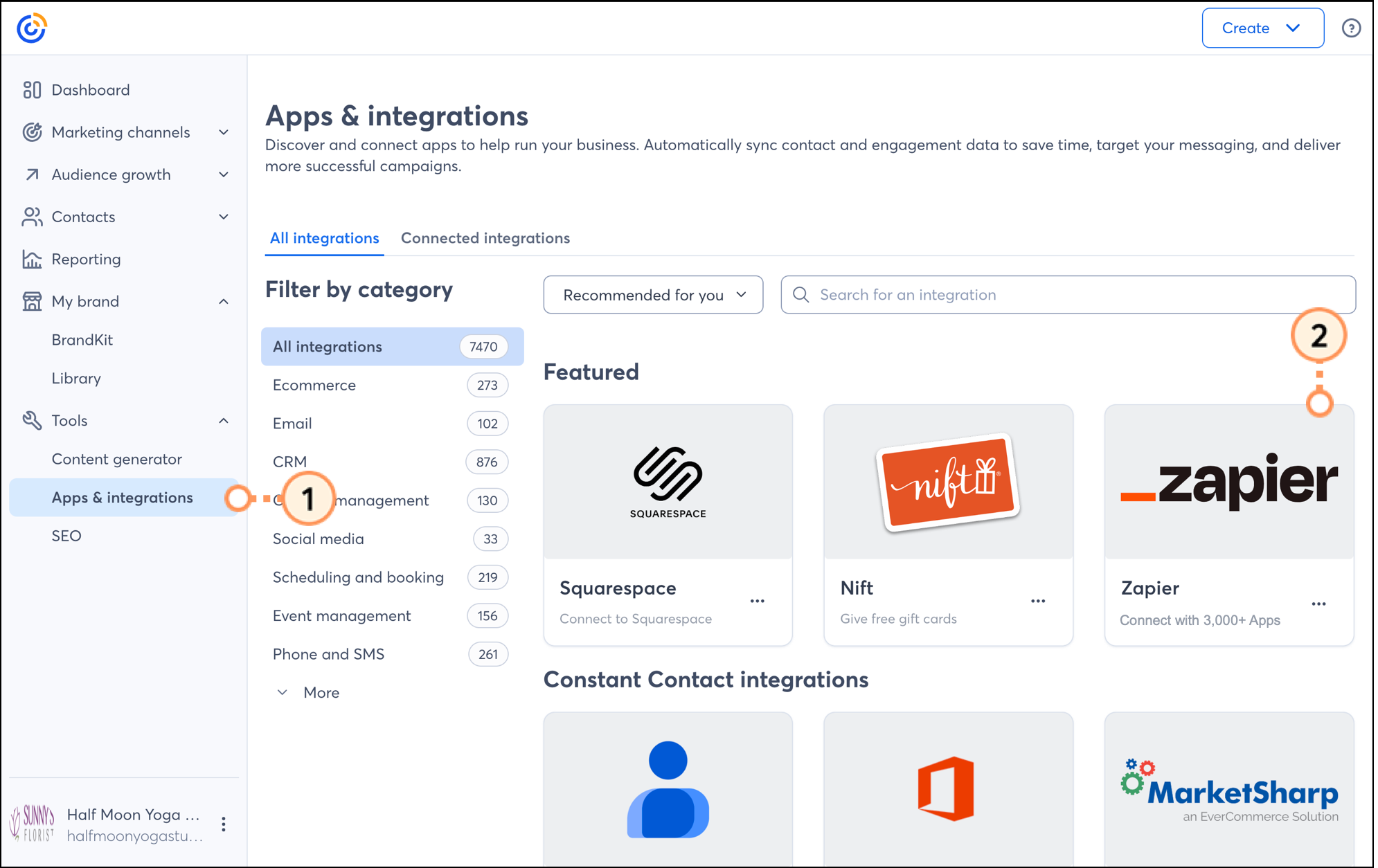Image resolution: width=1378 pixels, height=868 pixels.
Task: Click the Nift logo thumbnail
Action: coord(948,482)
